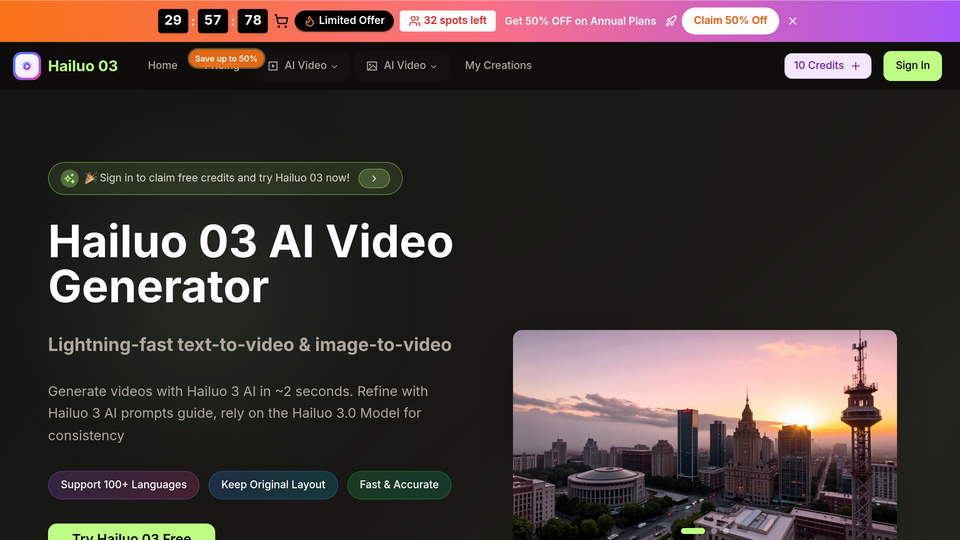Open the AI Video dropdown with video icon
Viewport: 960px width, 540px height.
pyautogui.click(x=303, y=66)
